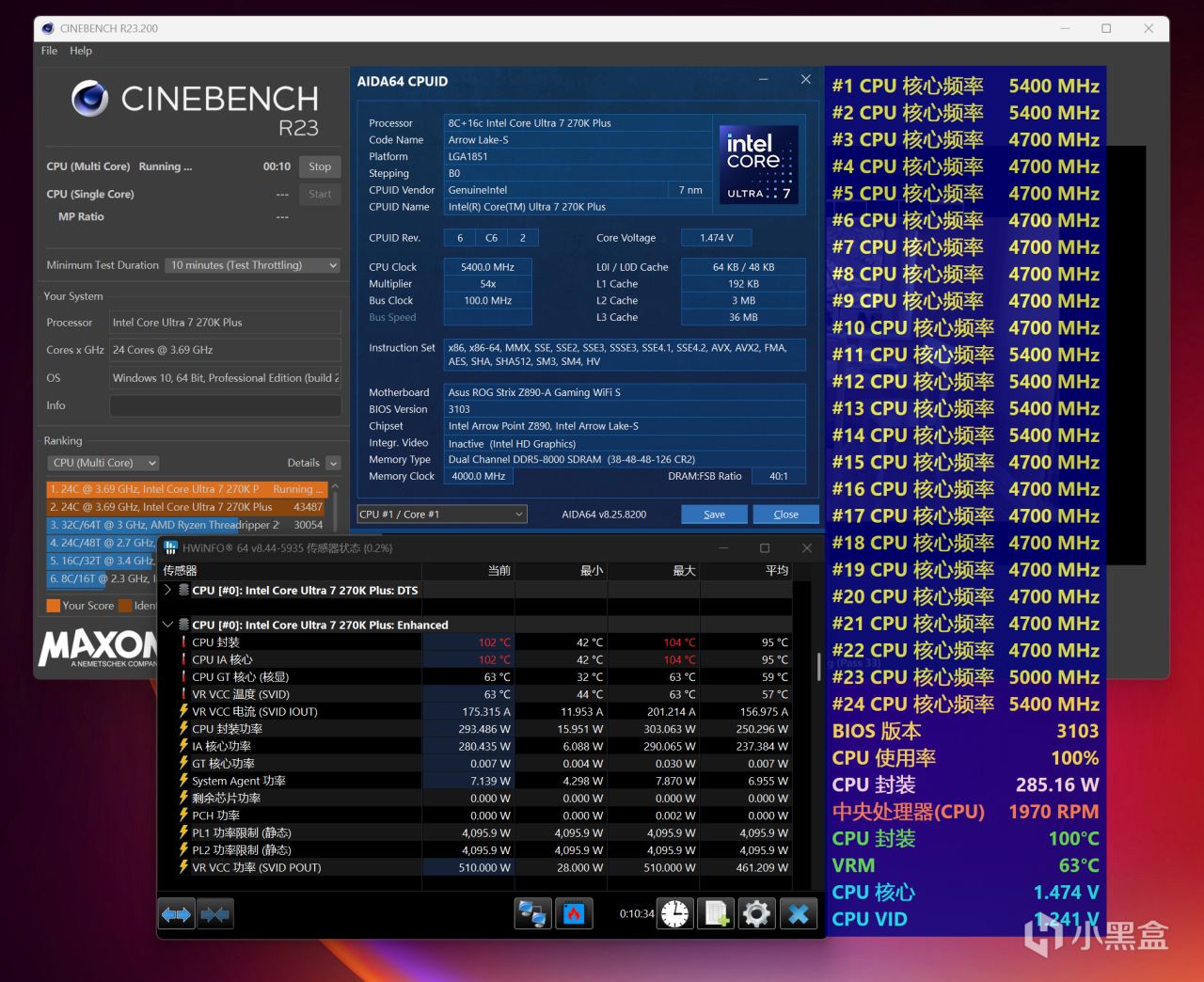Open the Help menu in Cinebench

pyautogui.click(x=81, y=51)
